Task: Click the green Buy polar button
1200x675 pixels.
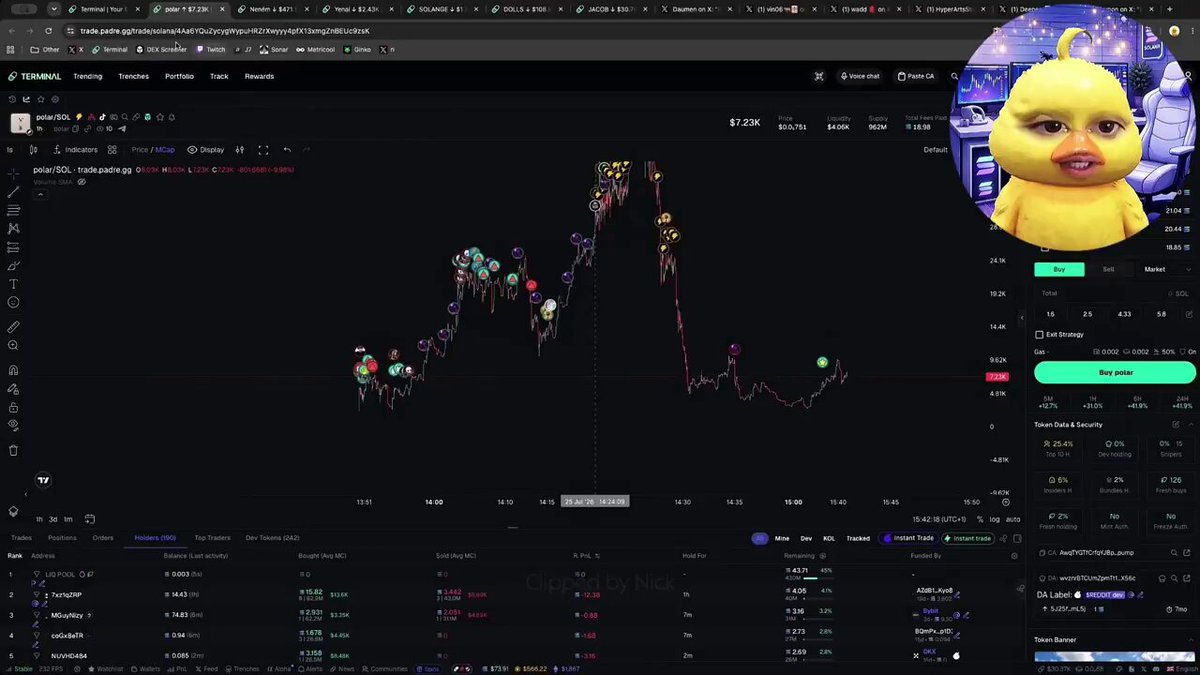Action: 1114,372
